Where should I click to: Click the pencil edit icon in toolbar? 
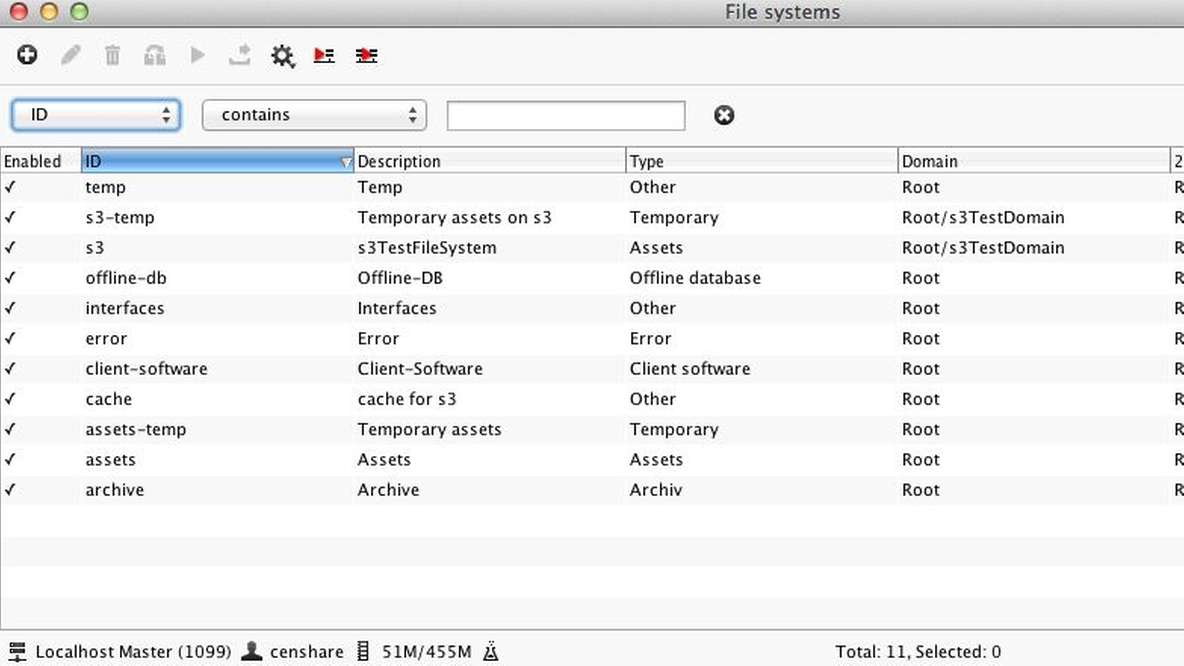click(x=70, y=55)
